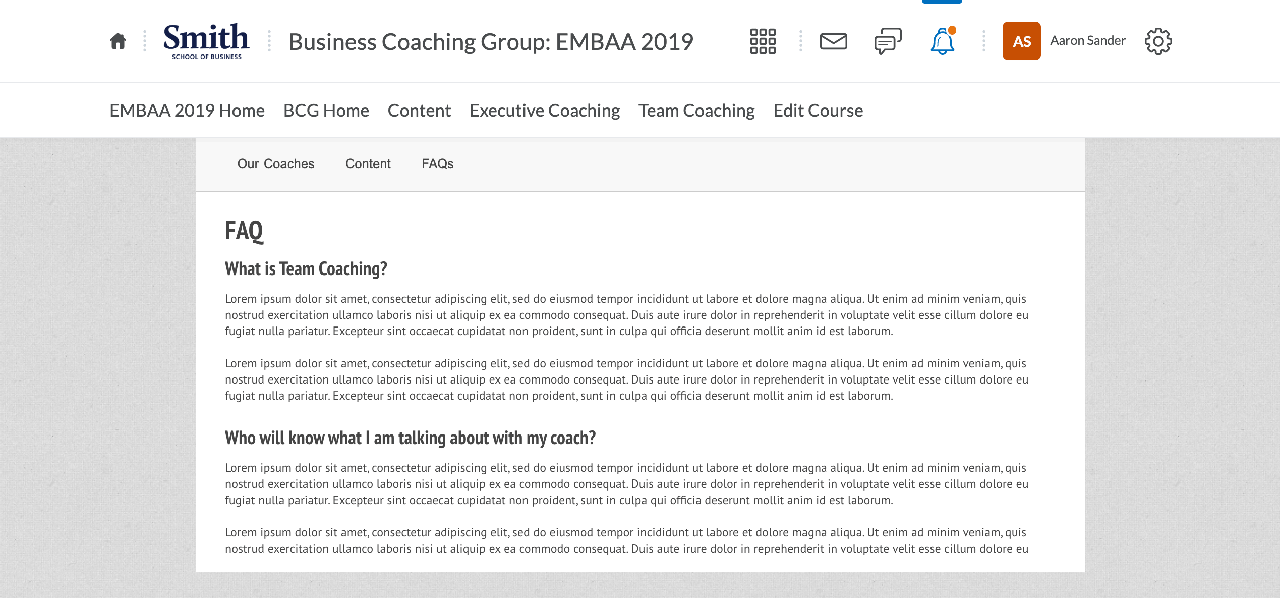Click Edit Course link
This screenshot has width=1280, height=598.
point(818,110)
